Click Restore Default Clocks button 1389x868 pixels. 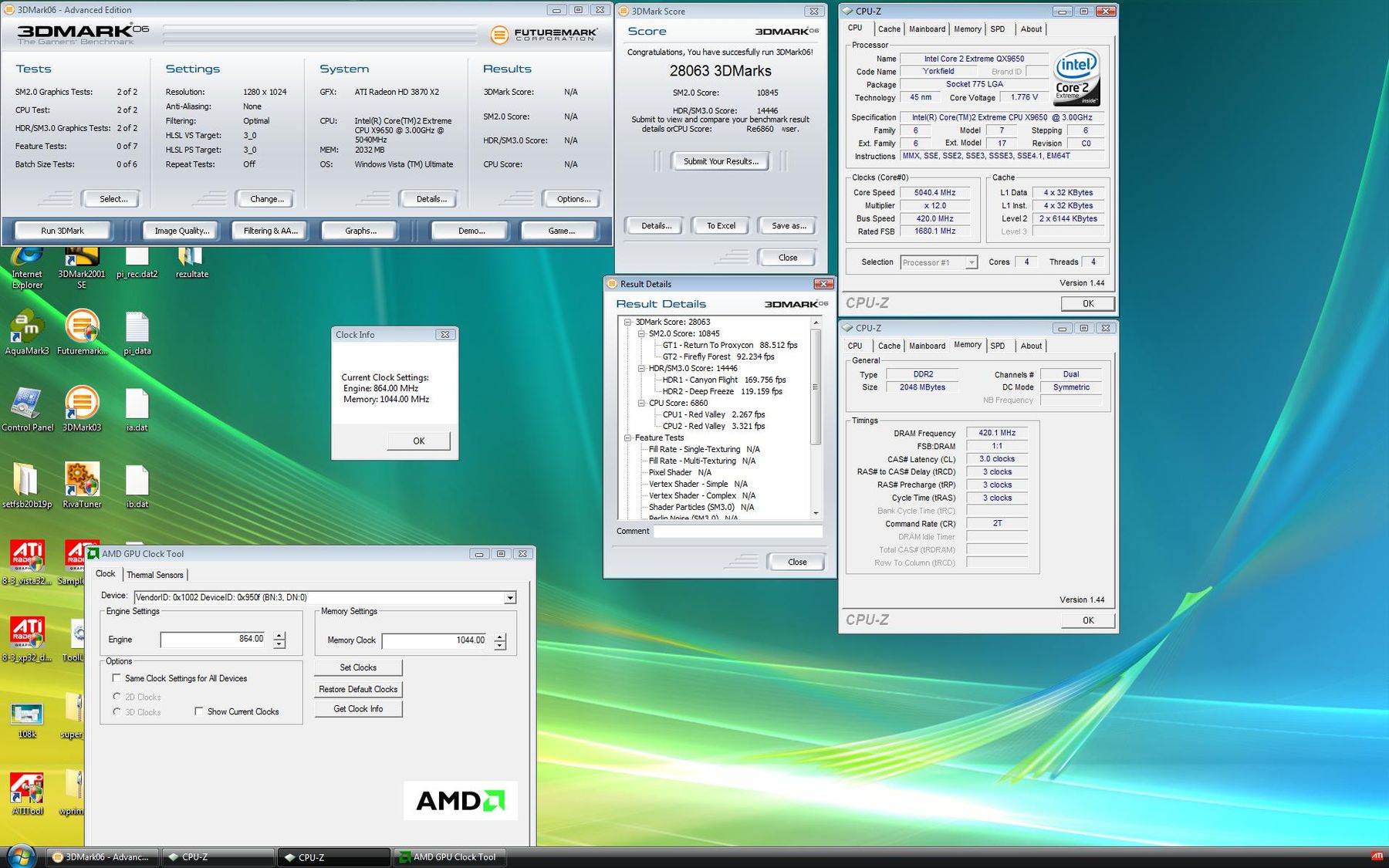tap(358, 689)
